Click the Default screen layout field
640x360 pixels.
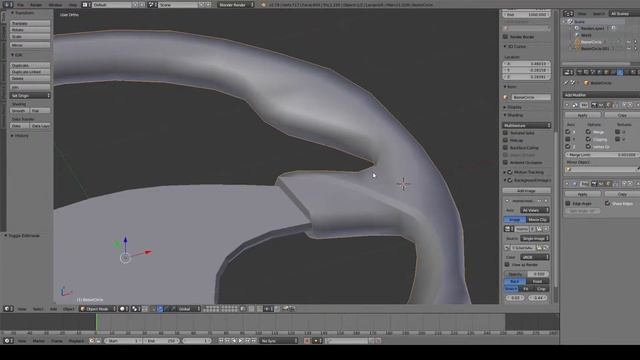tap(111, 5)
